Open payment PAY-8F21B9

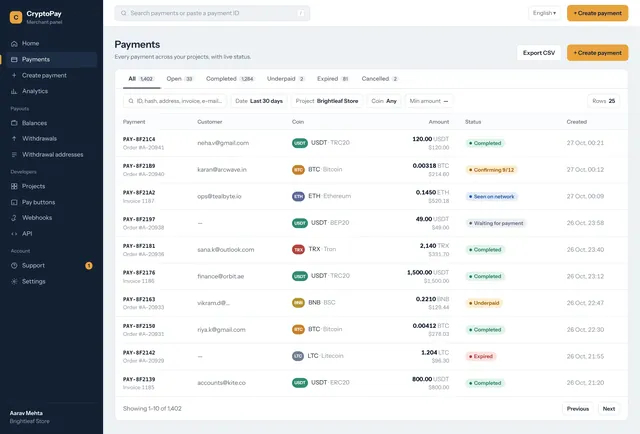coord(139,166)
